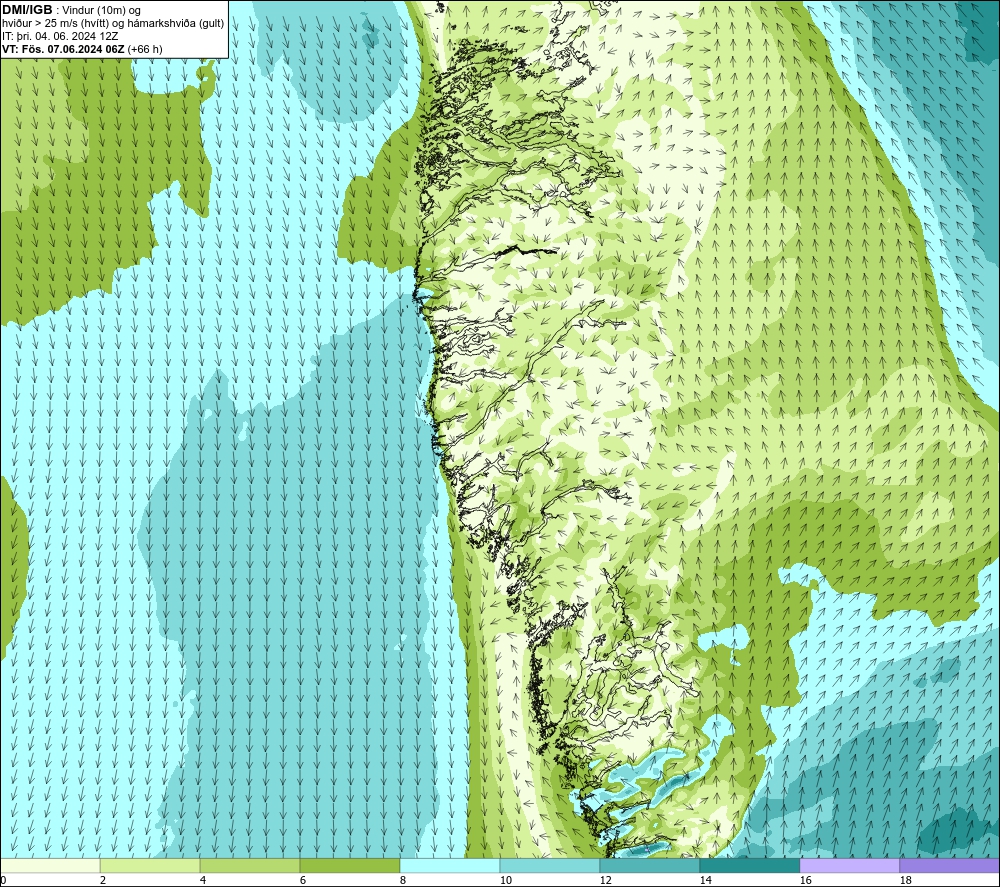Click the scale label '12'
Viewport: 1000px width, 887px height.
[605, 880]
